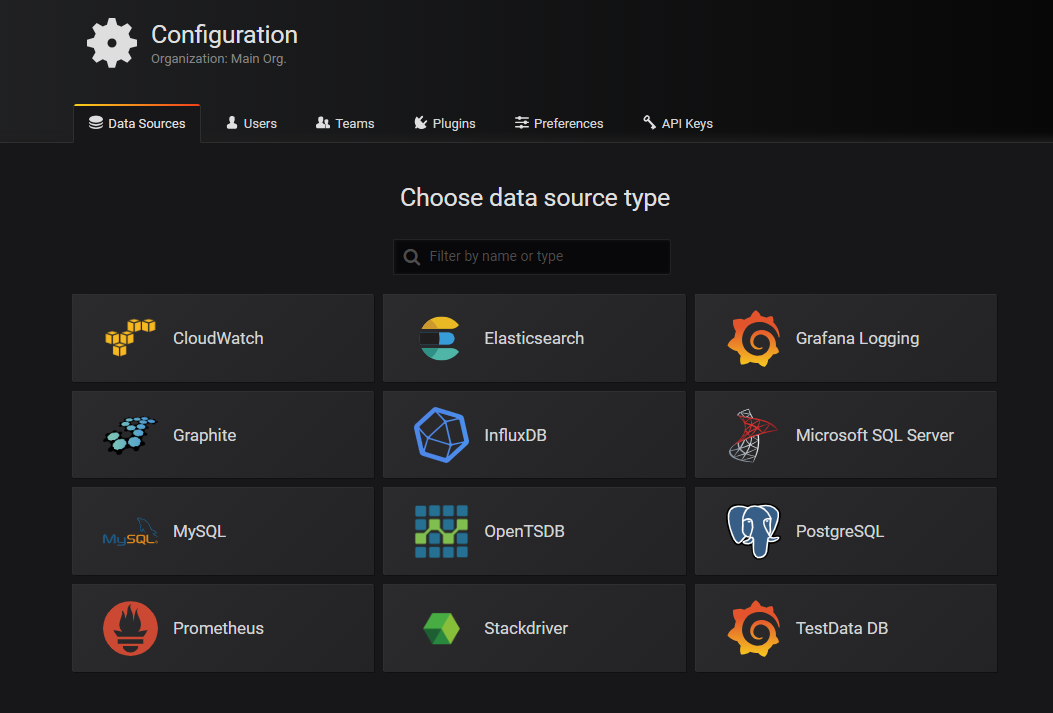1053x713 pixels.
Task: Click the Configuration gear icon
Action: pos(111,43)
